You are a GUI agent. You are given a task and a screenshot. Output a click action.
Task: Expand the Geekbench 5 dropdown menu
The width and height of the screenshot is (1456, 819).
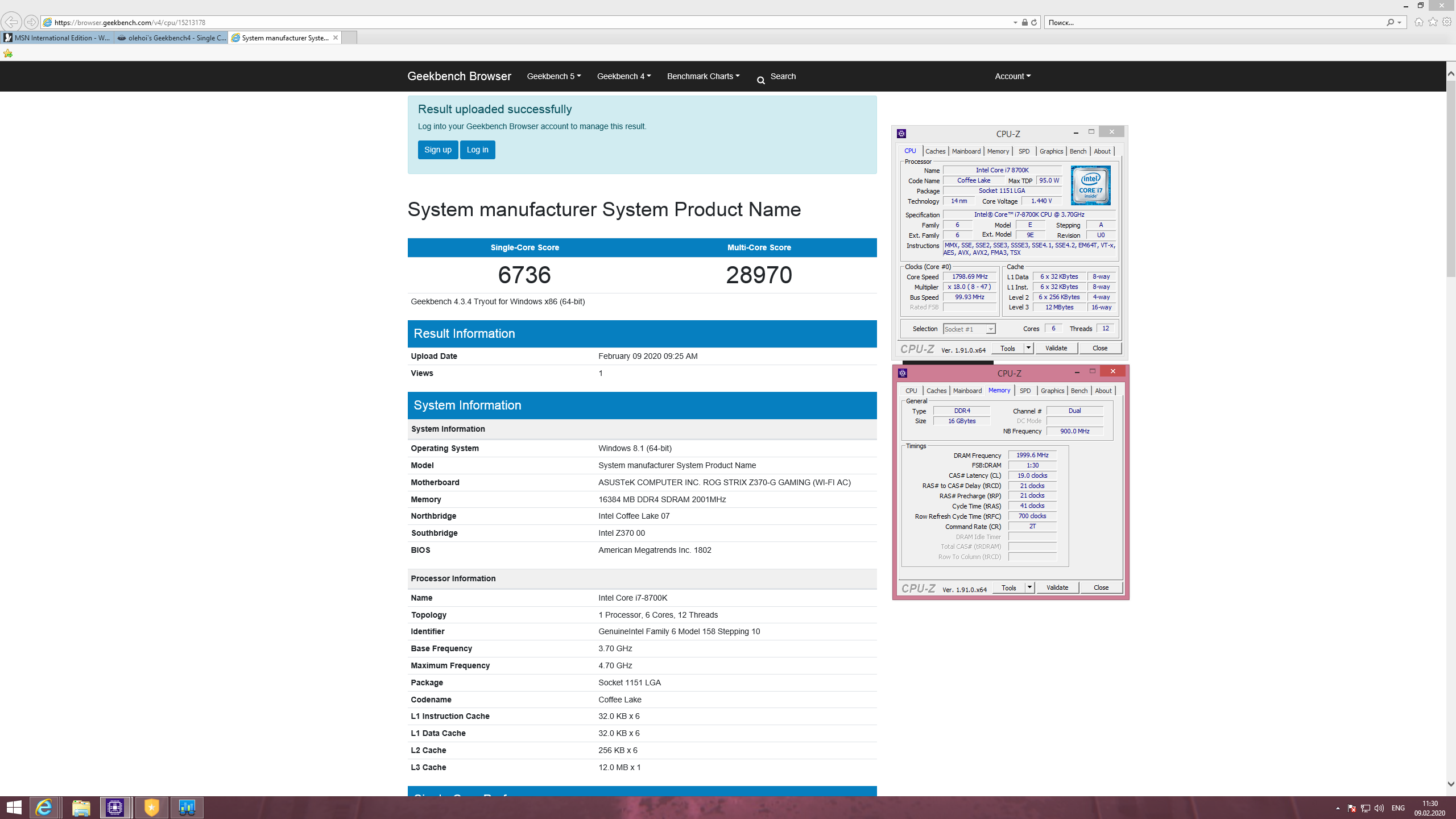(x=554, y=76)
